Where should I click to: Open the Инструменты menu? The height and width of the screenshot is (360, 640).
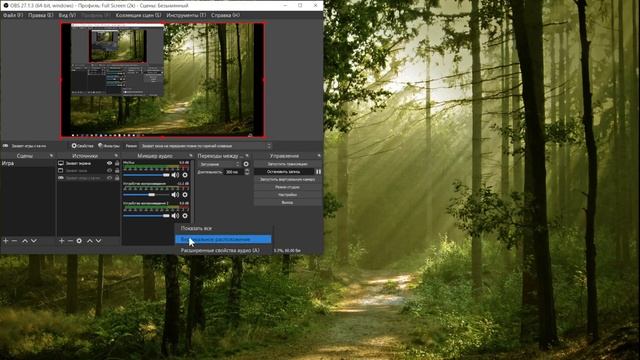tap(186, 15)
